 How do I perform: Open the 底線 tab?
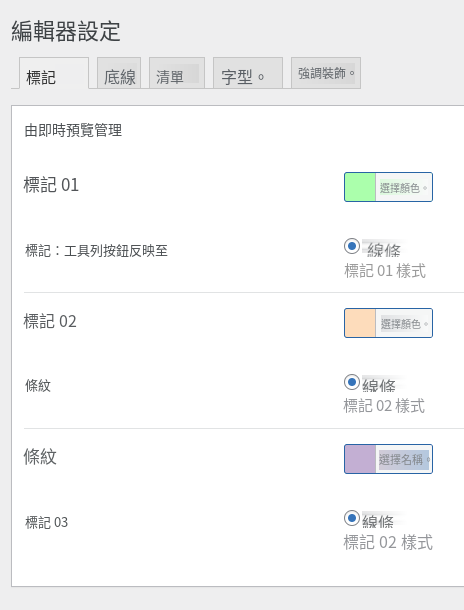coord(119,73)
